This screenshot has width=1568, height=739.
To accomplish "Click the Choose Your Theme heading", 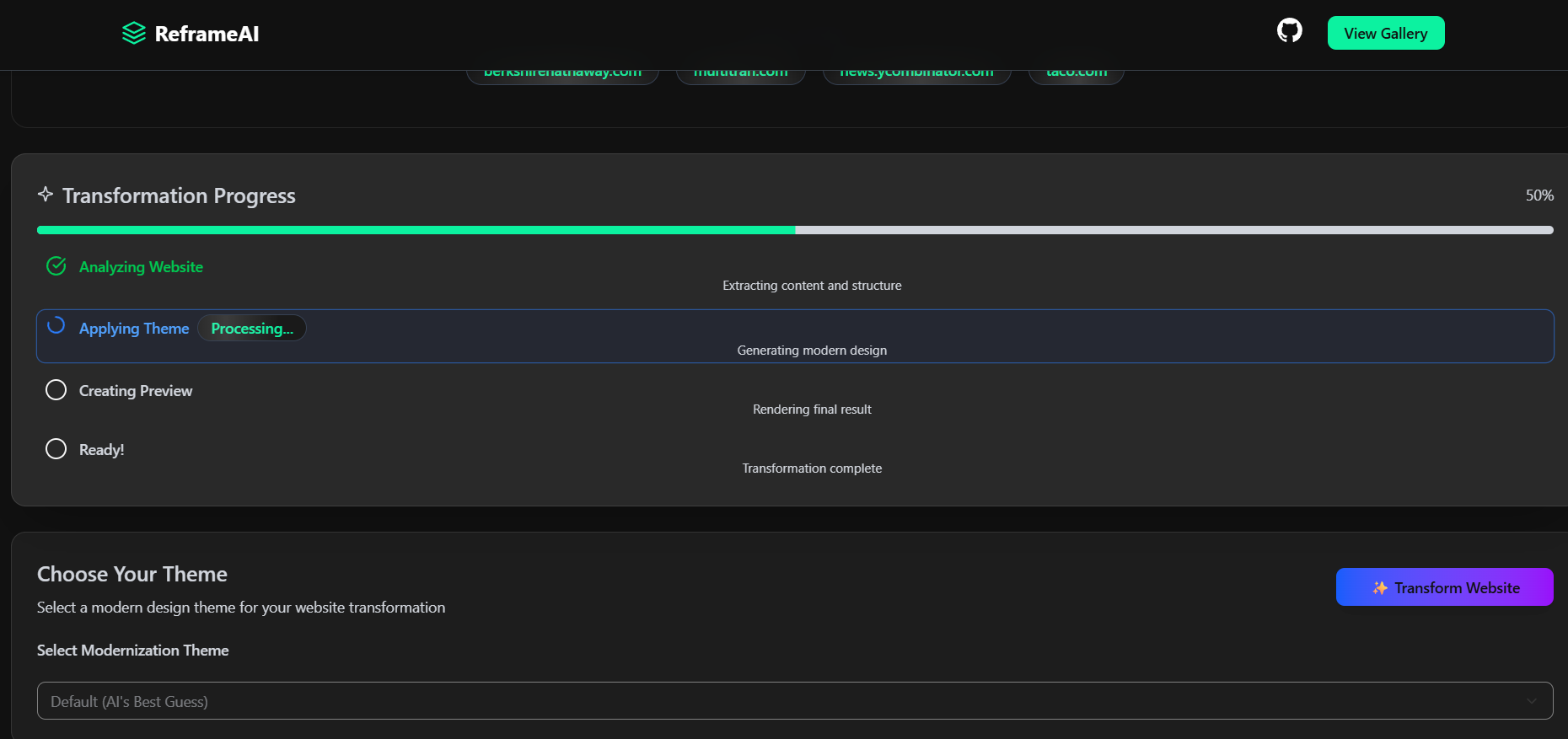I will (x=132, y=574).
